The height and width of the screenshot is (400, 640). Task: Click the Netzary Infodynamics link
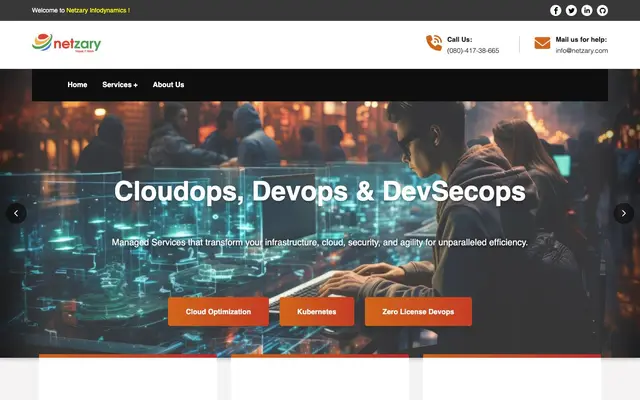98,11
